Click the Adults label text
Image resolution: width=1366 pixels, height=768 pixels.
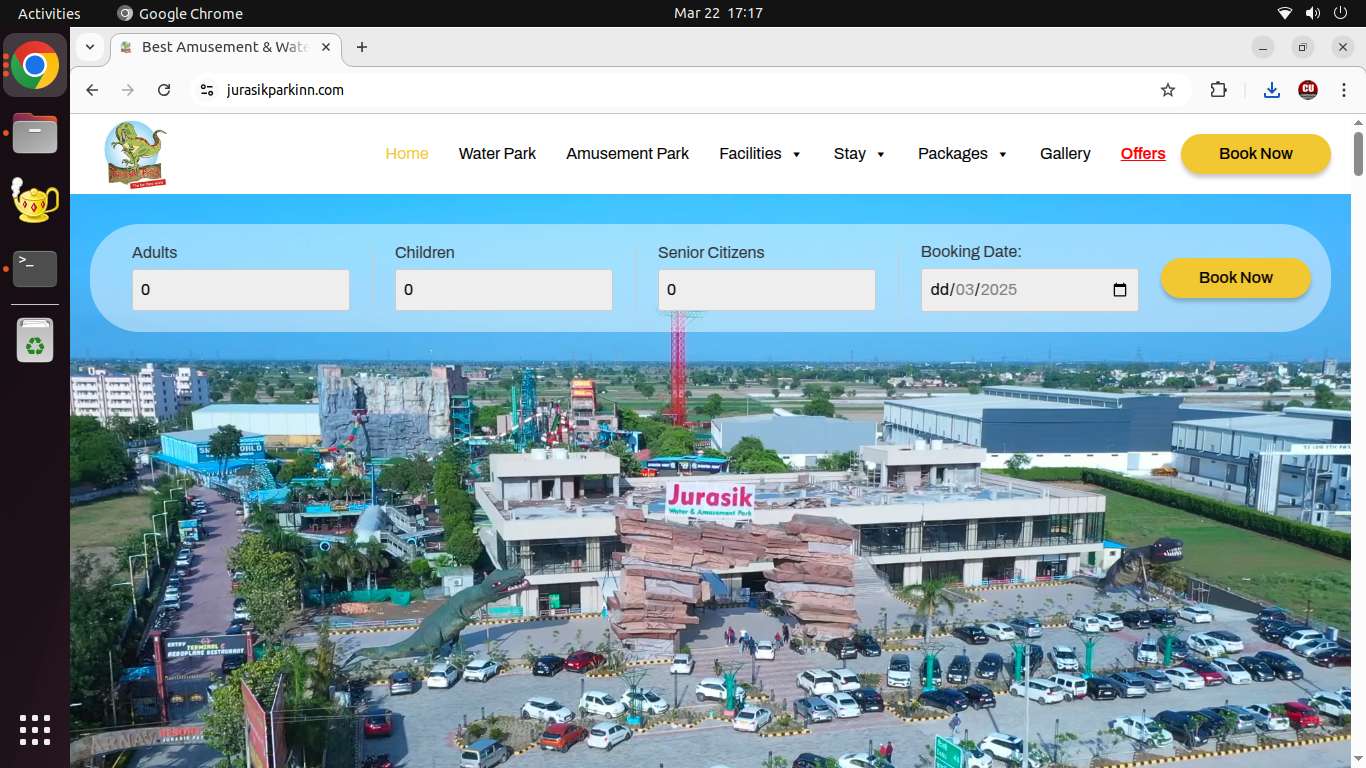tap(154, 253)
